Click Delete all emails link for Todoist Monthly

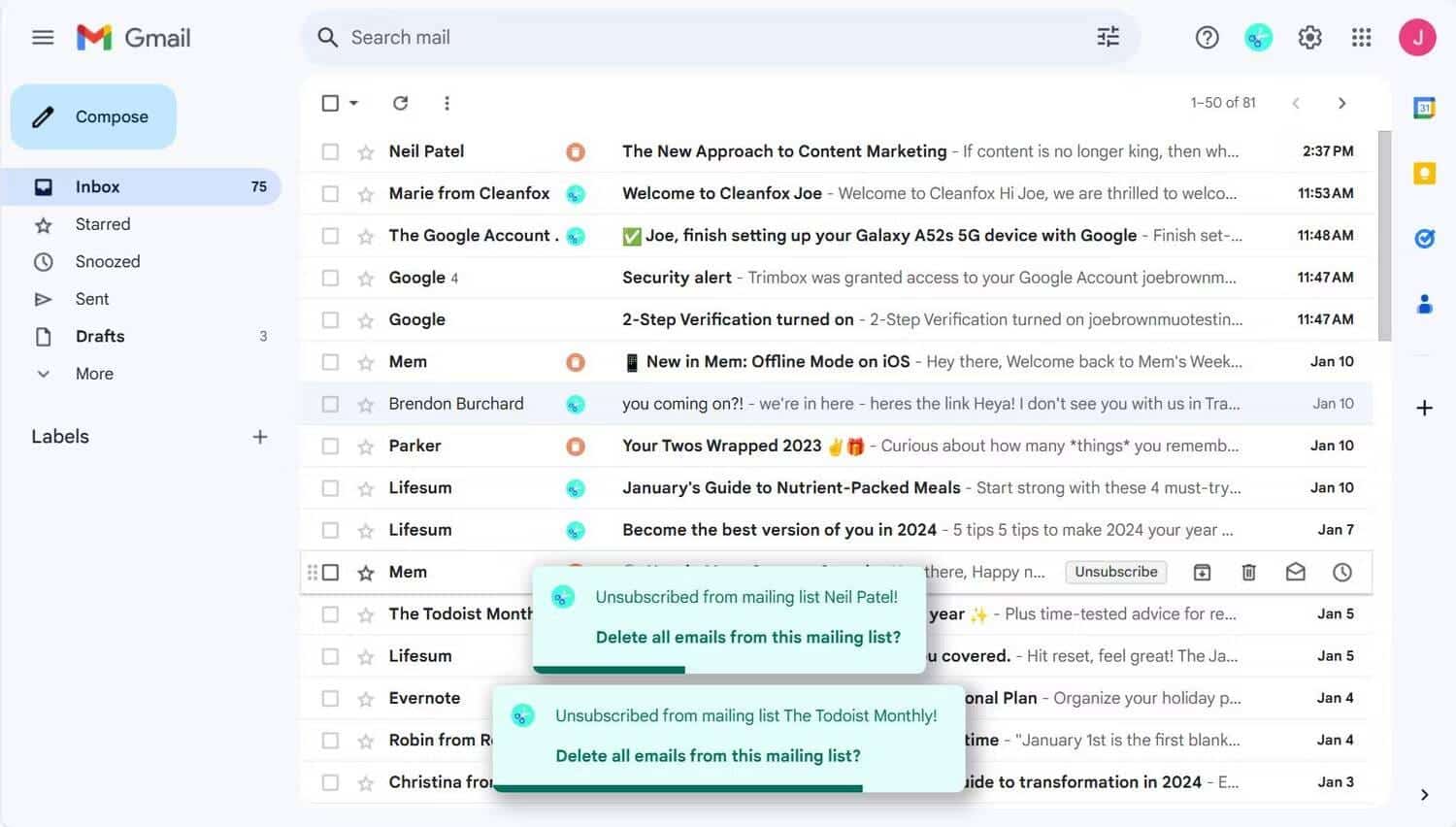[708, 756]
